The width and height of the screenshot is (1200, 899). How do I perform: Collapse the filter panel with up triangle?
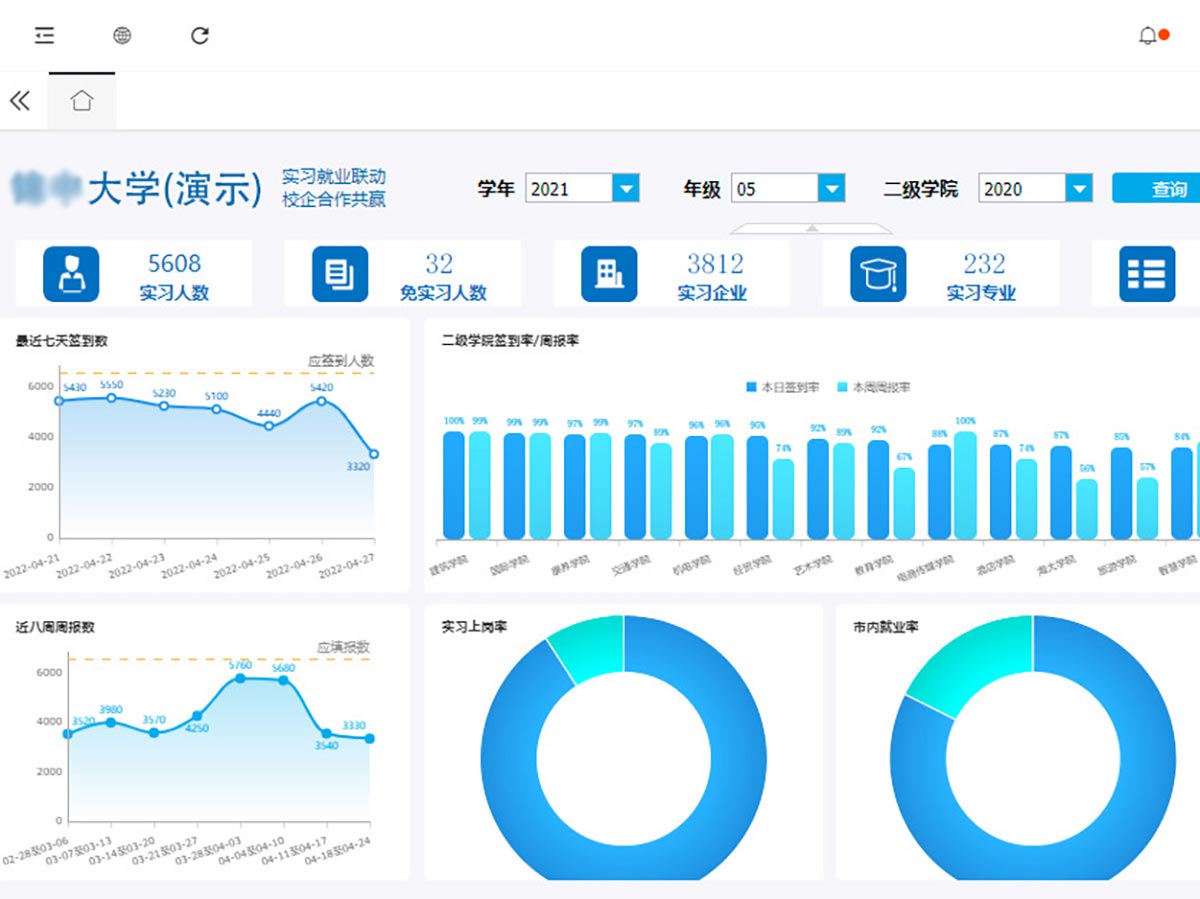pyautogui.click(x=812, y=228)
